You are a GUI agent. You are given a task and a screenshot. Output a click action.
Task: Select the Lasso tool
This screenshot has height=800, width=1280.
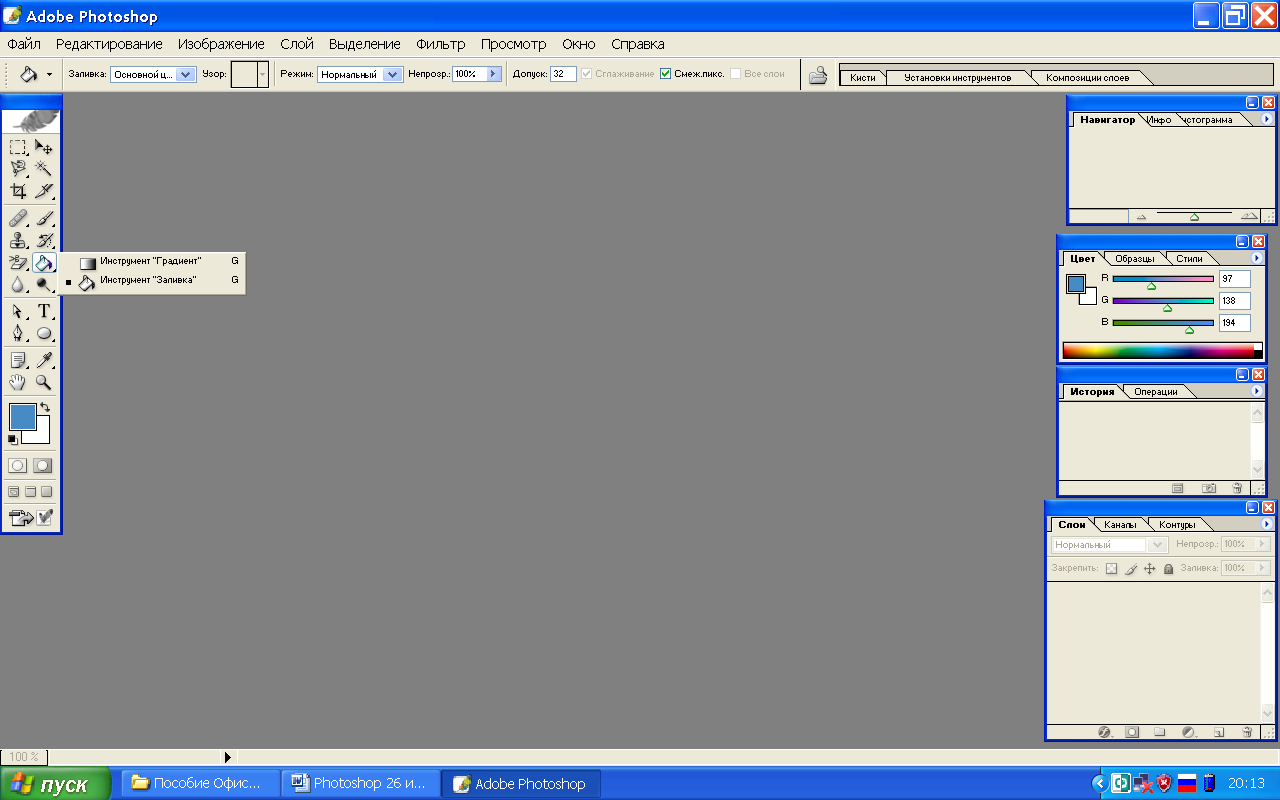[x=18, y=169]
